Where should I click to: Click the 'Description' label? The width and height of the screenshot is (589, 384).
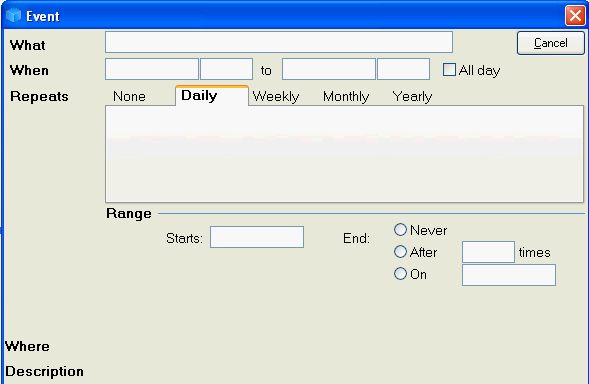pyautogui.click(x=44, y=372)
